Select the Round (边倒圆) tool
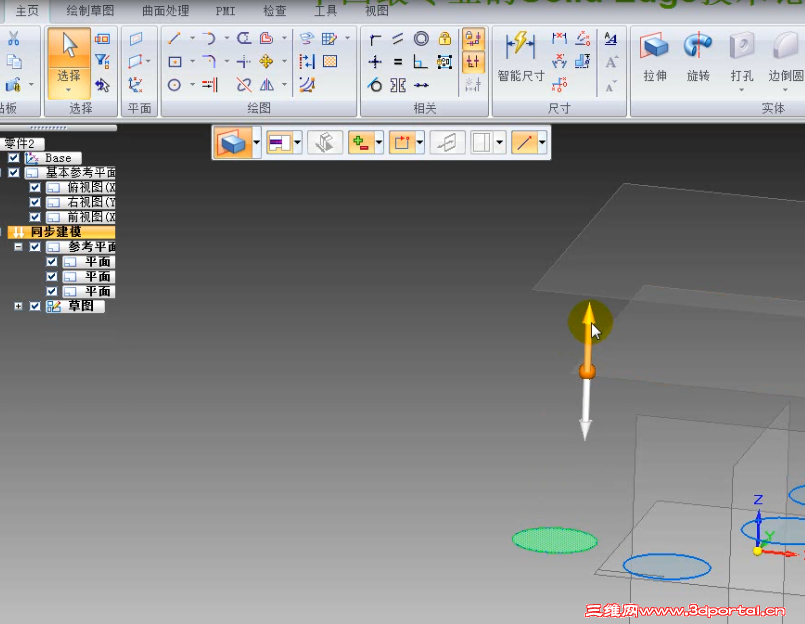805x624 pixels. [x=785, y=55]
